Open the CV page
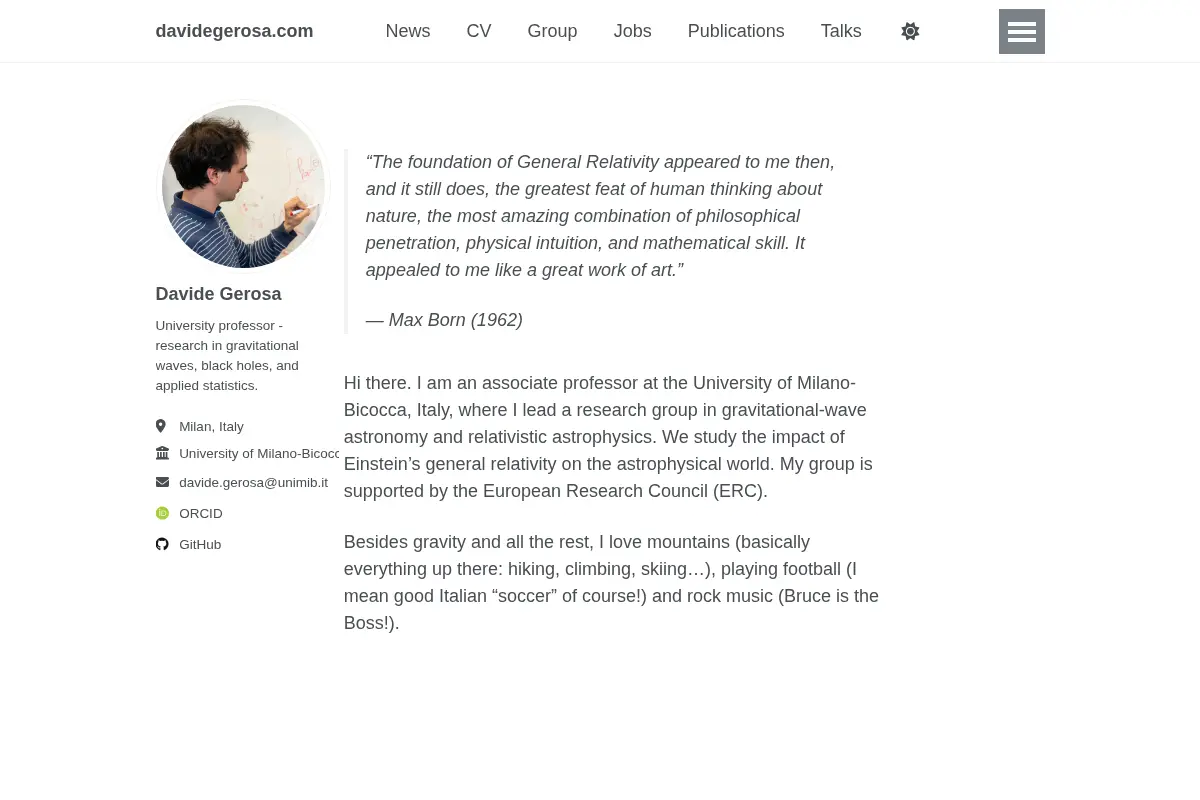The image size is (1200, 800). [479, 31]
